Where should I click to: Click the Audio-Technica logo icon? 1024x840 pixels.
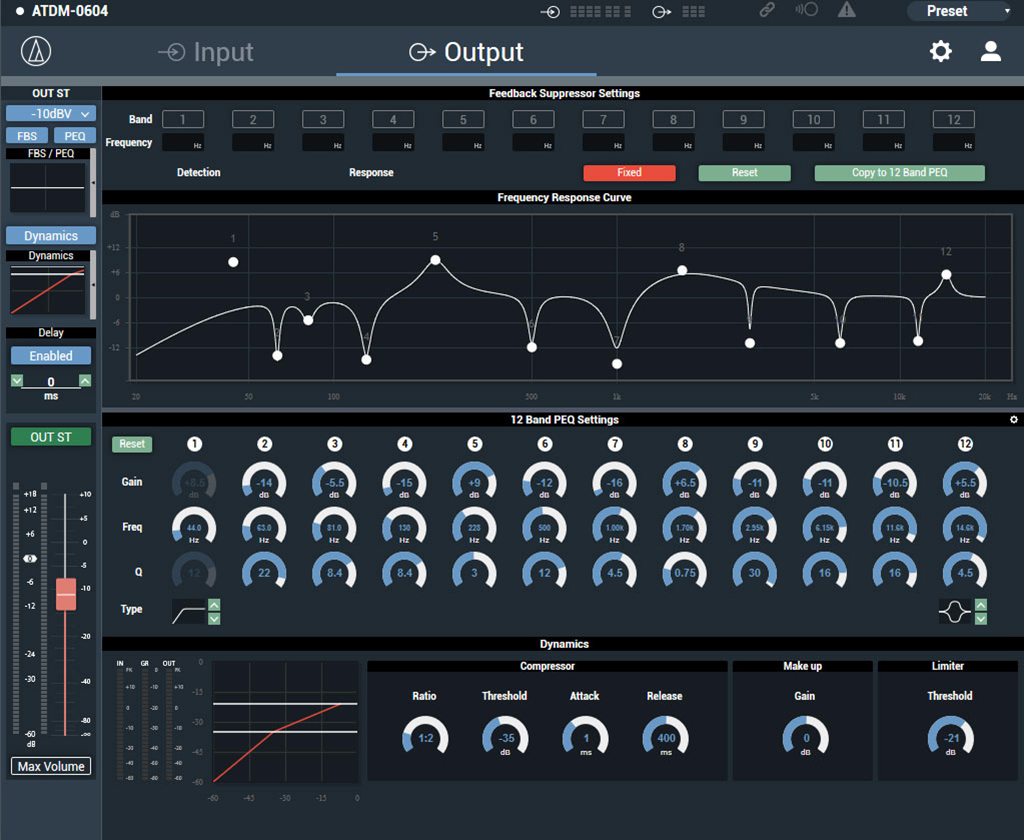(37, 52)
